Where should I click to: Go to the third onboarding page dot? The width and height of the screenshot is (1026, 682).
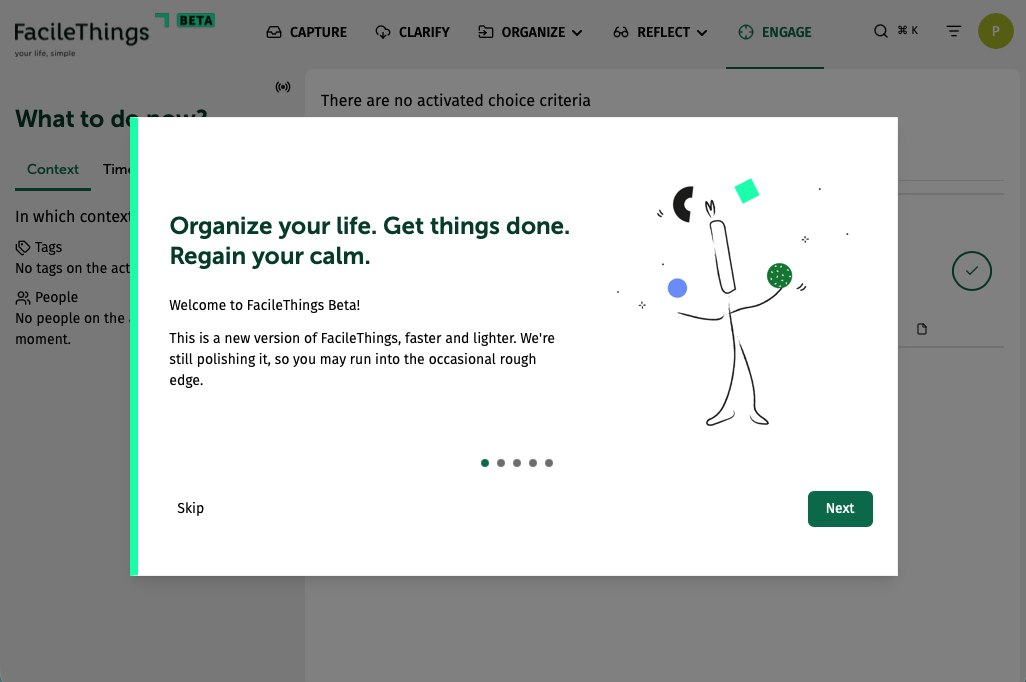point(517,463)
